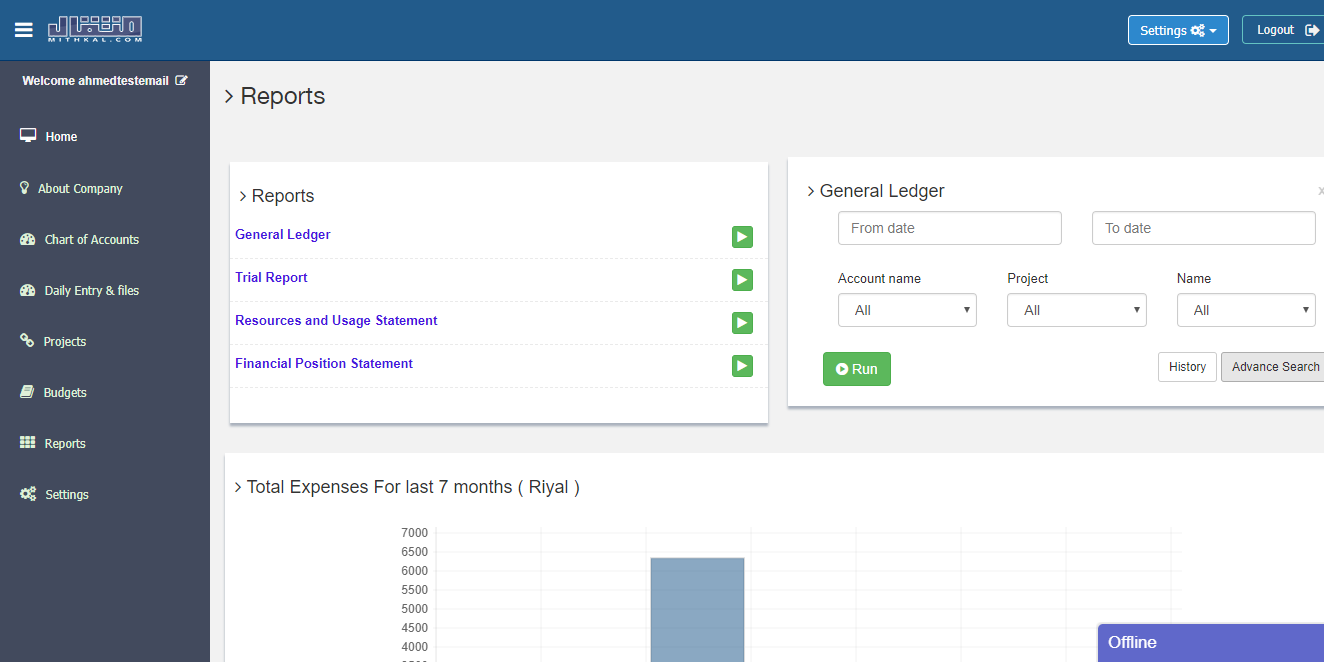Click the Mithkal.com logo

tap(95, 29)
